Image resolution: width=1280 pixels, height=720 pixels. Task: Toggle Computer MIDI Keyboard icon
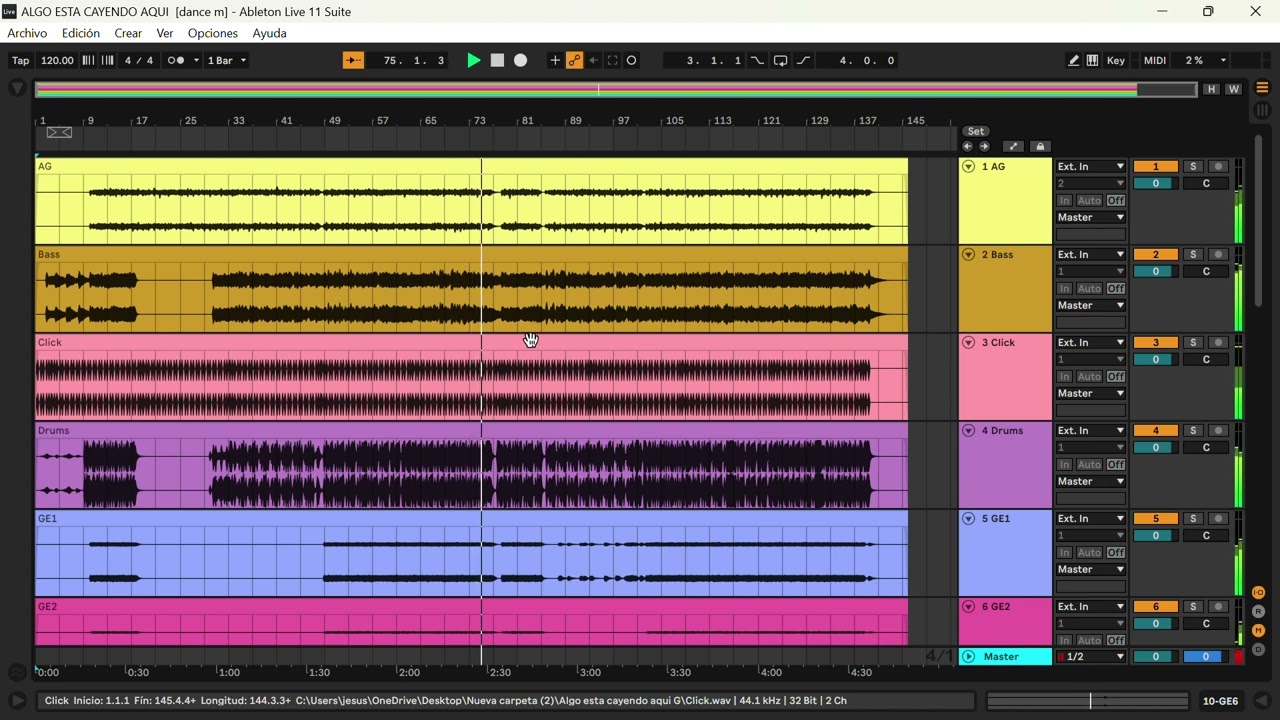[x=1092, y=61]
